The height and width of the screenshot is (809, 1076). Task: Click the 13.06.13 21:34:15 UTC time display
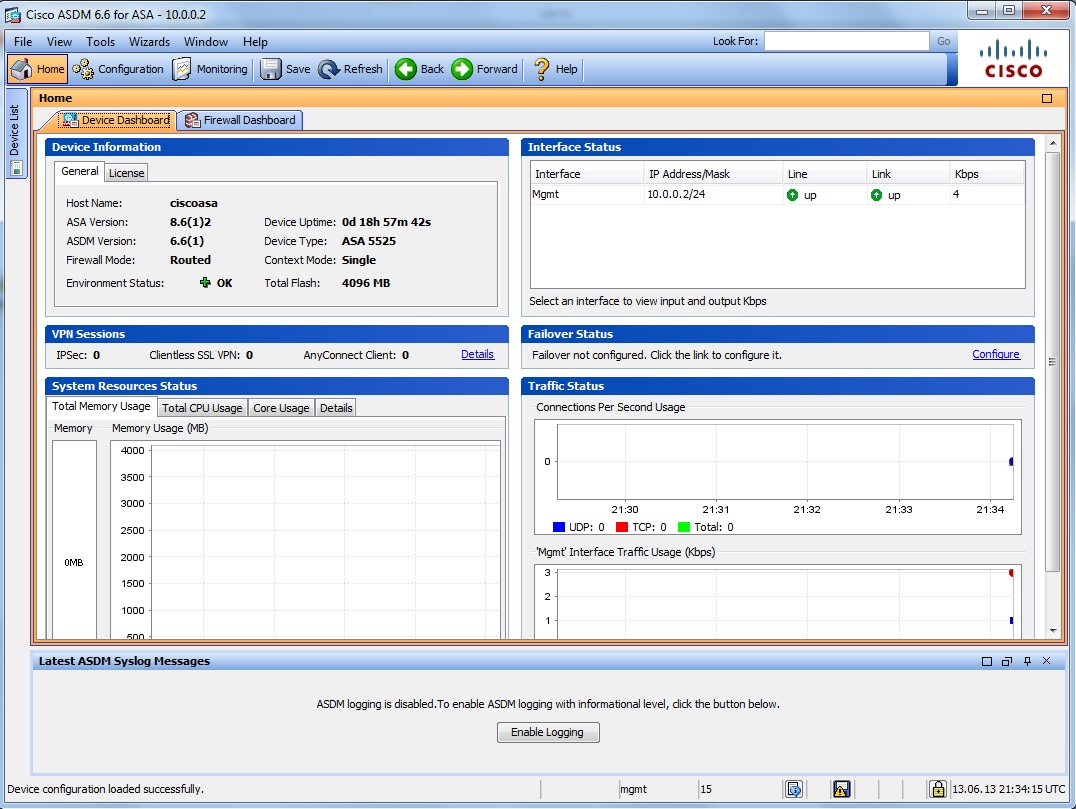1009,789
